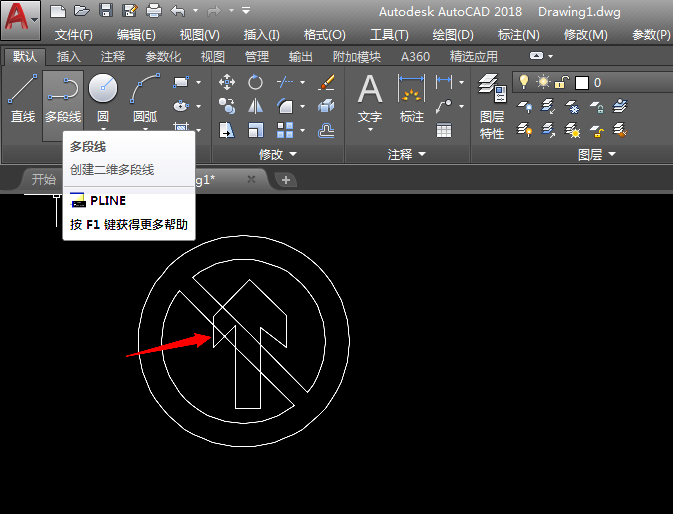The image size is (673, 514).
Task: Toggle the layer on/off lightbulb
Action: click(x=523, y=82)
